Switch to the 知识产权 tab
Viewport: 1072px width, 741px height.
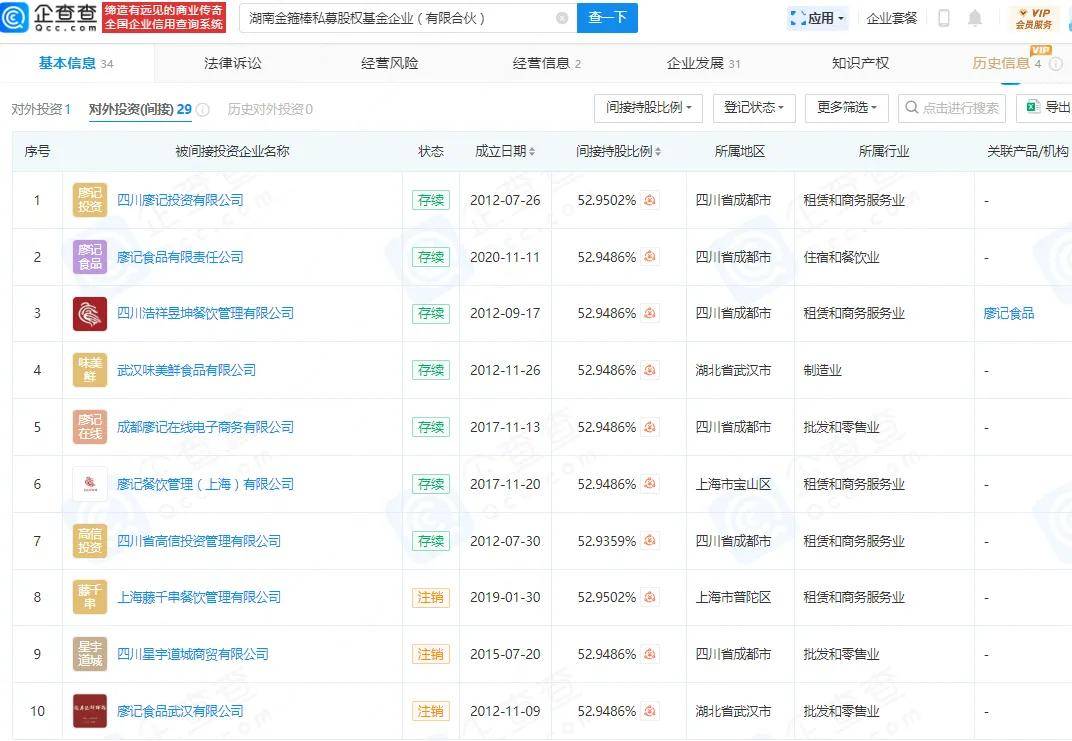(860, 64)
